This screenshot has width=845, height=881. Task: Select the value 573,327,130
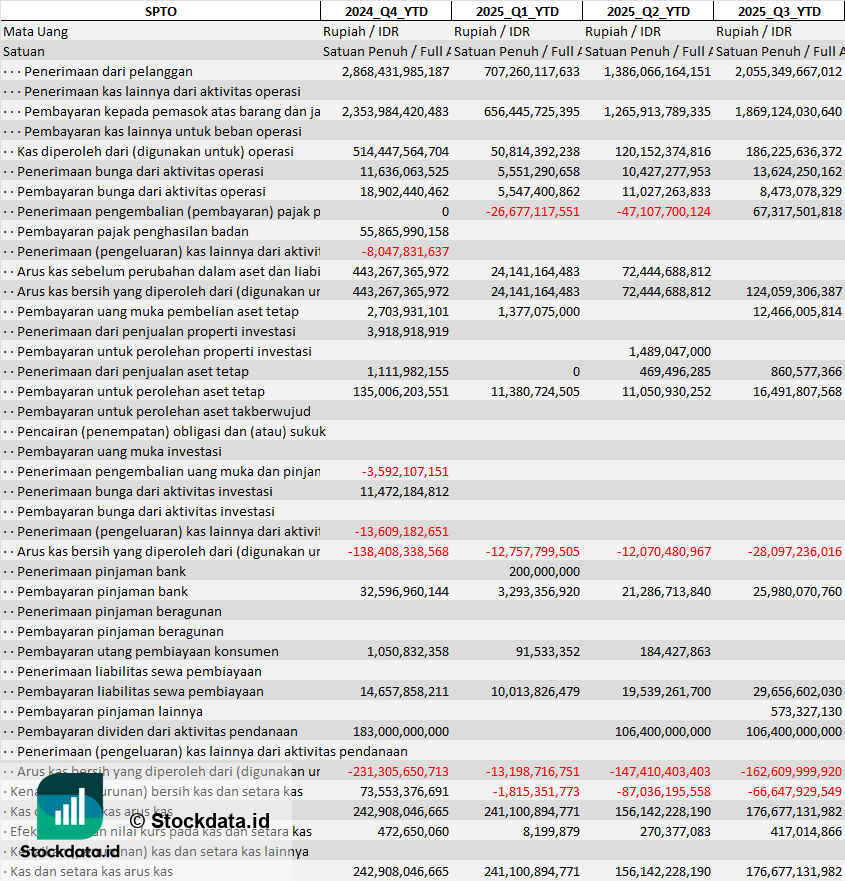tap(806, 712)
